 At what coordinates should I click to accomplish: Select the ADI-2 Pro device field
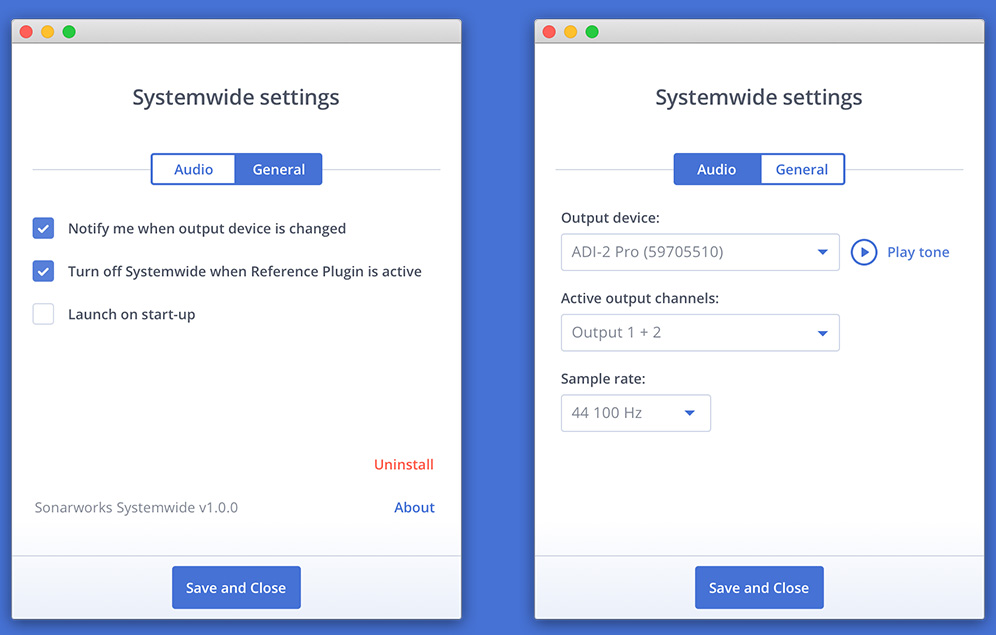pyautogui.click(x=700, y=252)
